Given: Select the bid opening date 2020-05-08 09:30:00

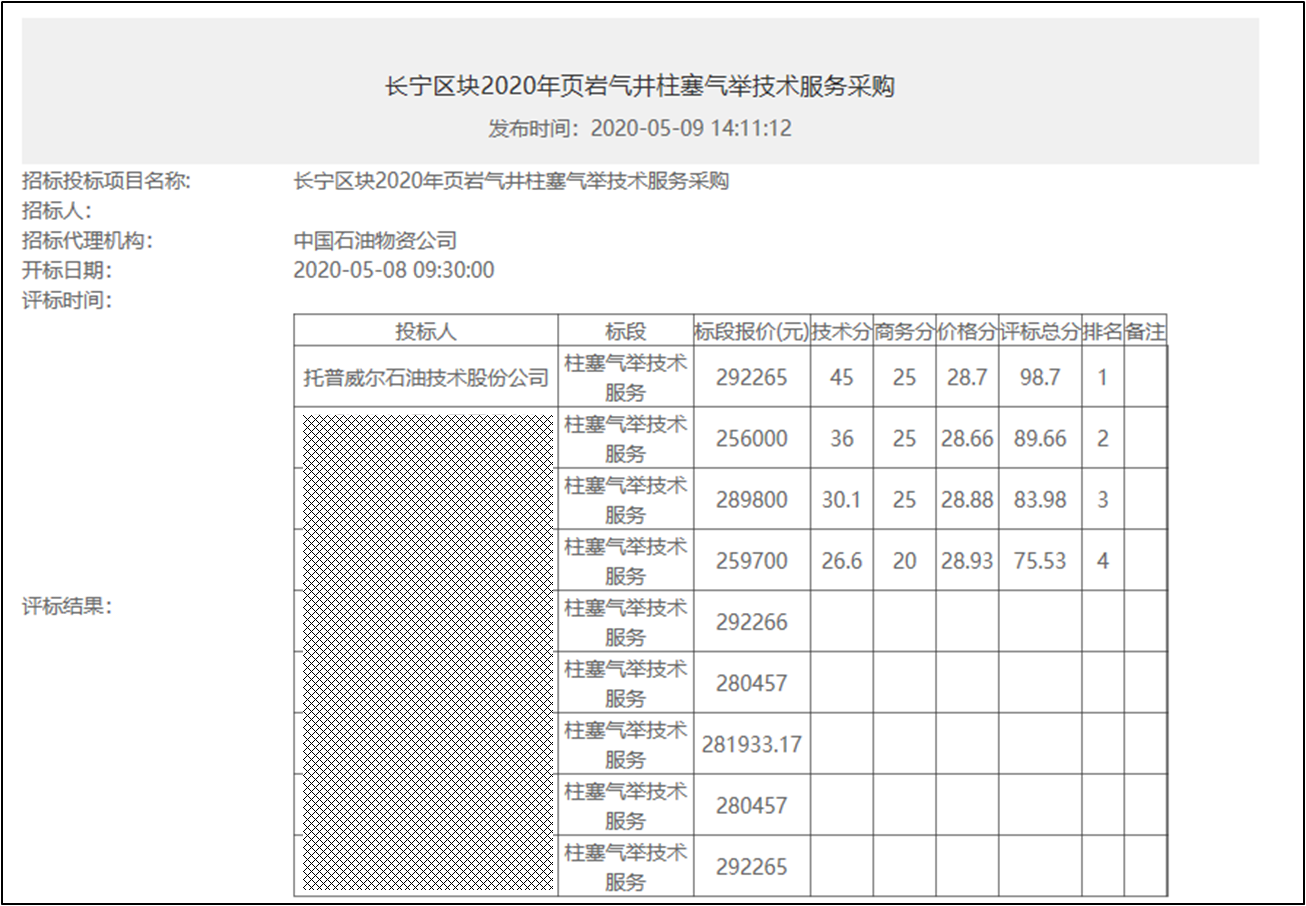Looking at the screenshot, I should [x=394, y=271].
